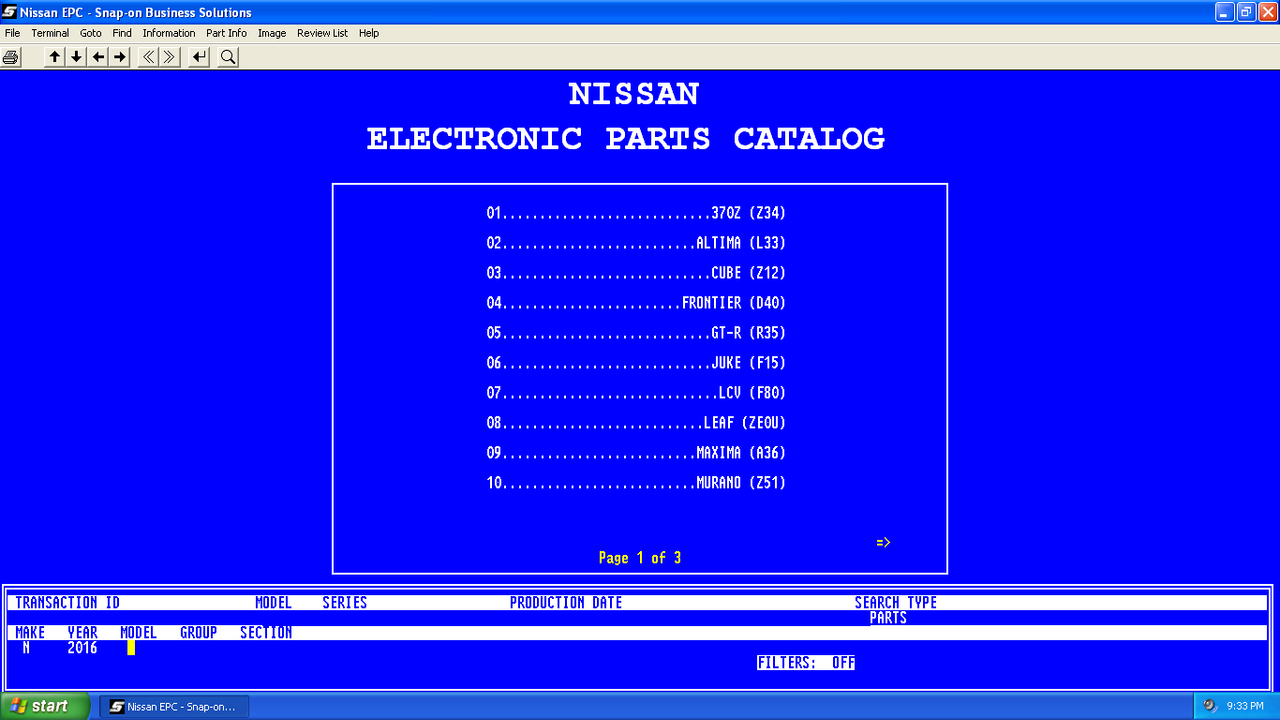Click the double left chevron page-back button
The width and height of the screenshot is (1280, 720).
pyautogui.click(x=148, y=57)
